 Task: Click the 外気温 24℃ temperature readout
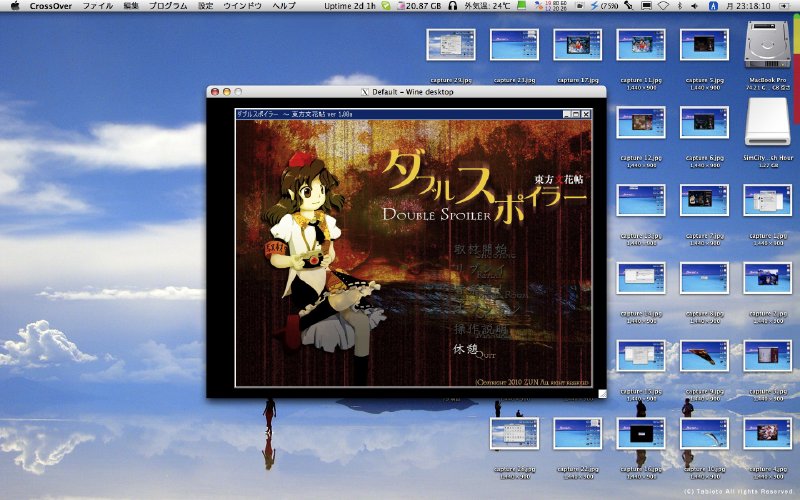(487, 6)
